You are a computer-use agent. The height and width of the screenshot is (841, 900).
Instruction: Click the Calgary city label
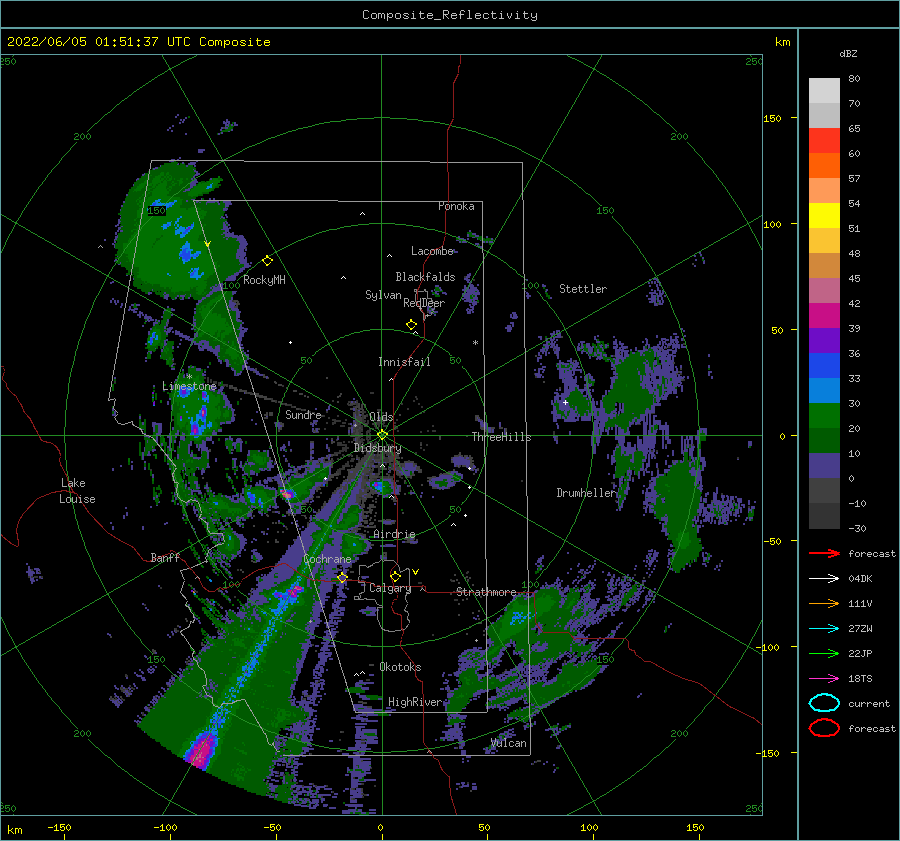point(390,588)
